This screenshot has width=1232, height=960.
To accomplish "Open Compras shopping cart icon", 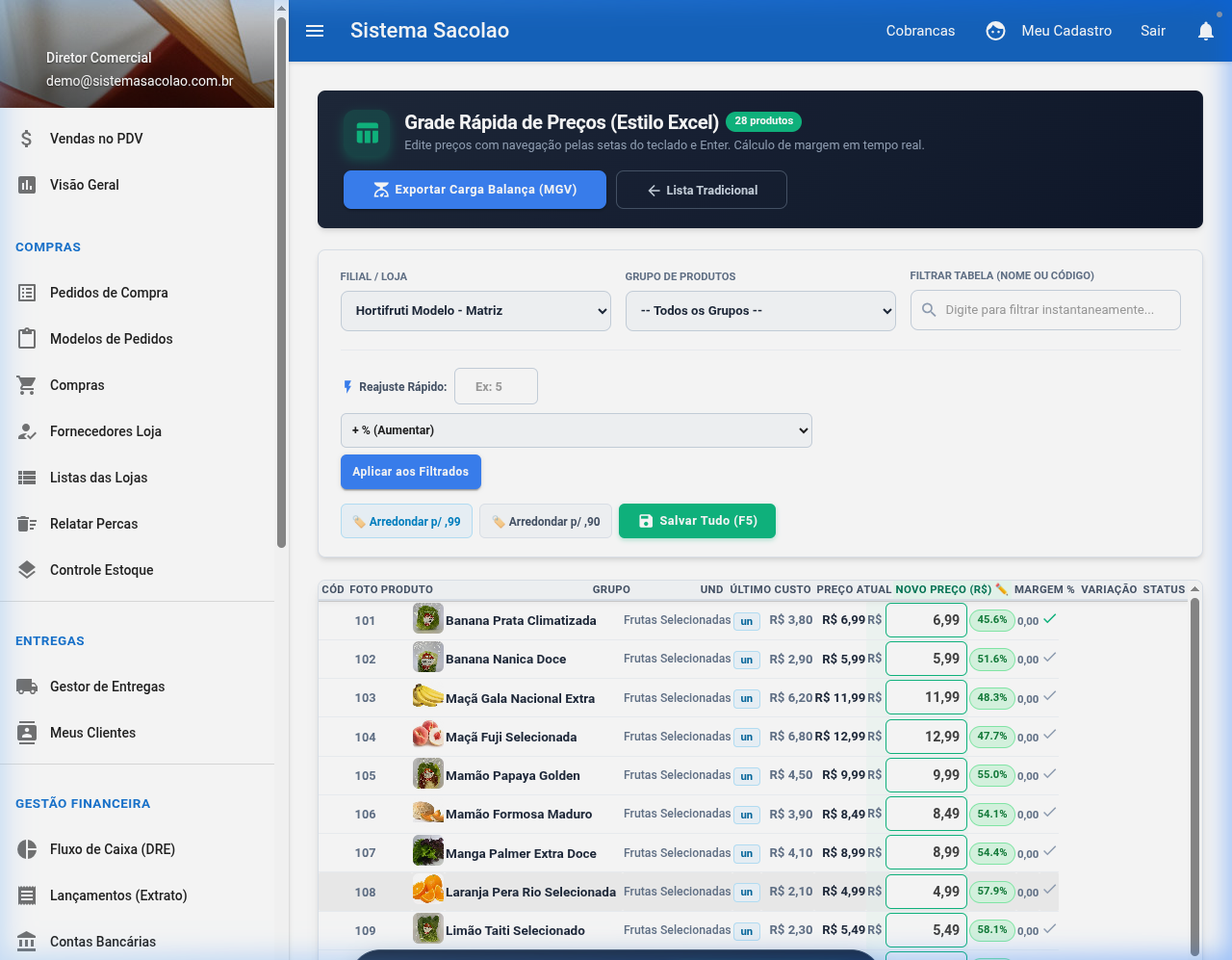I will [x=27, y=385].
